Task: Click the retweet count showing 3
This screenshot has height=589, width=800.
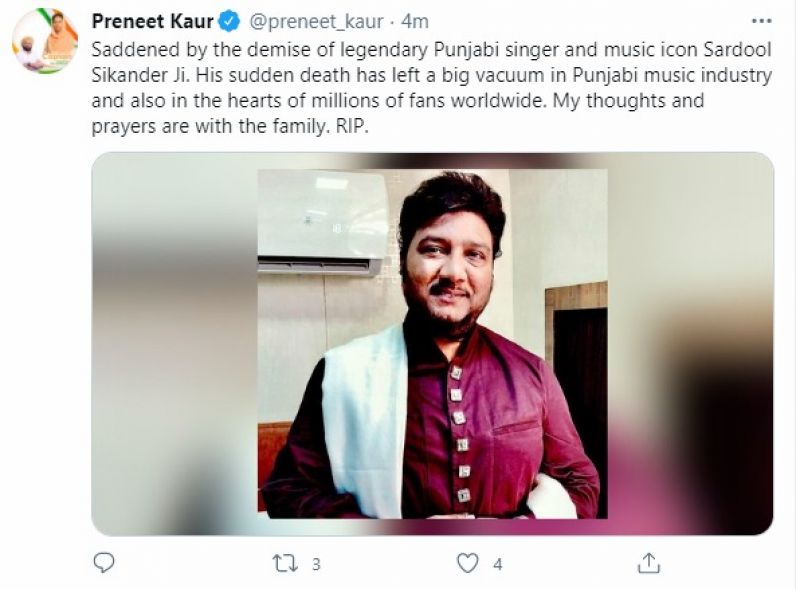Action: tap(315, 563)
